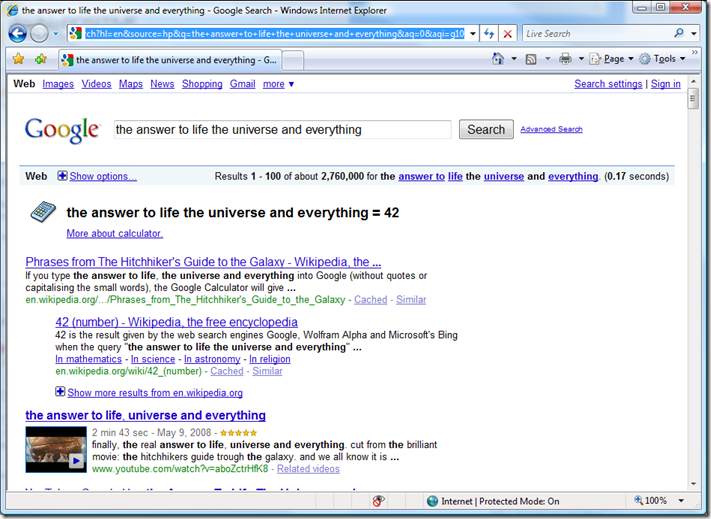Click the Google logo
This screenshot has height=519, width=711.
pos(62,130)
